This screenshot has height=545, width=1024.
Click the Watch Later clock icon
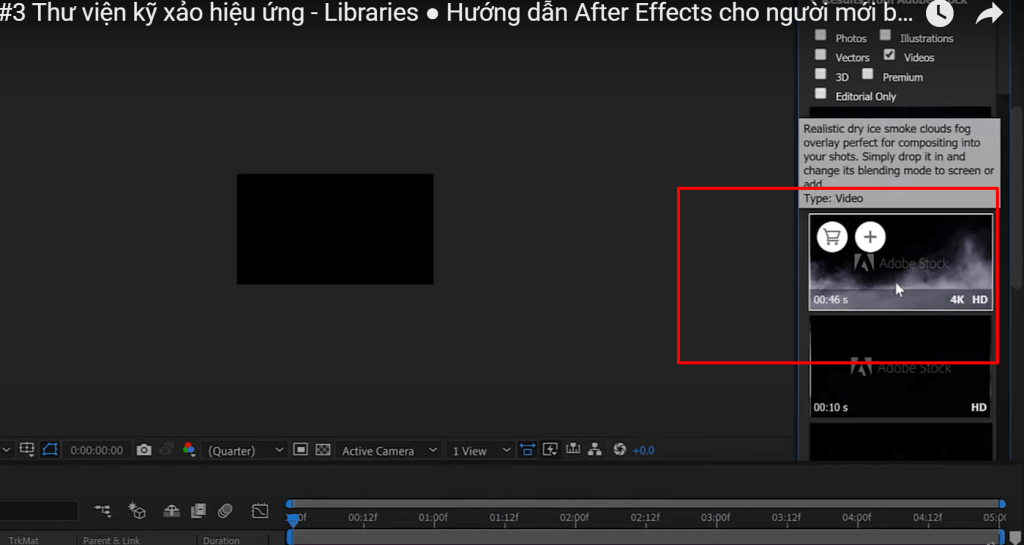coord(938,12)
